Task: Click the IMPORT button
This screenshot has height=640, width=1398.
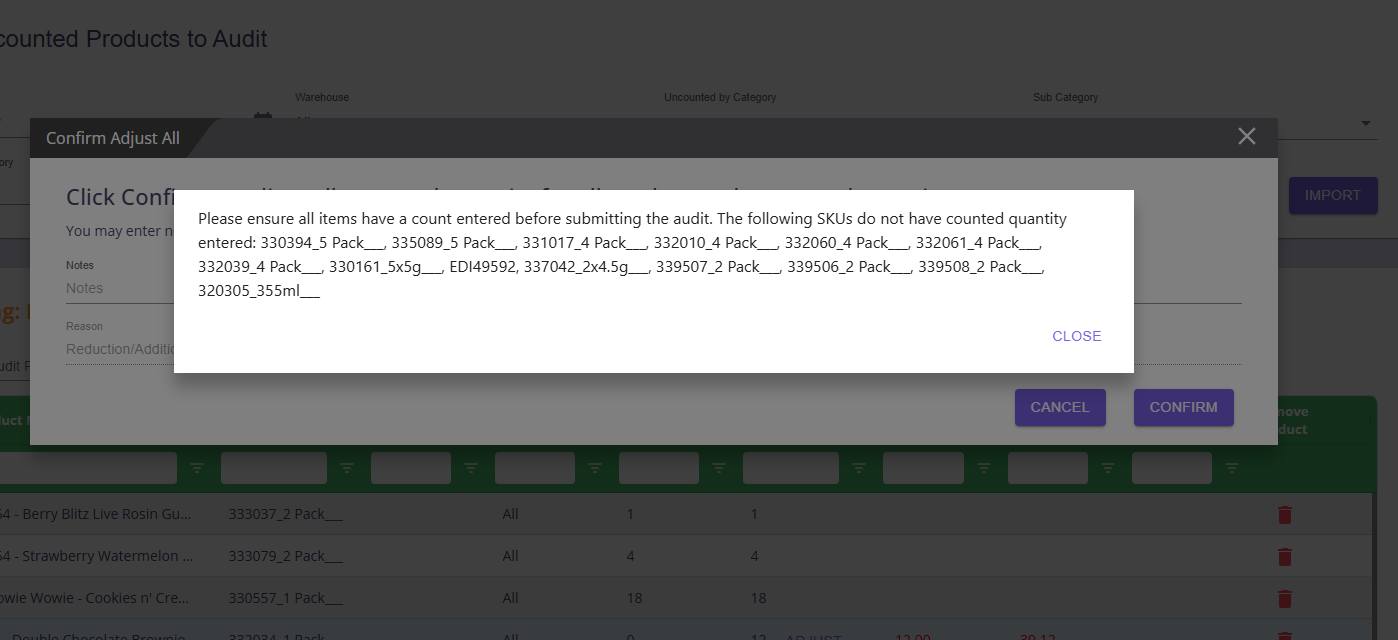Action: (1333, 195)
